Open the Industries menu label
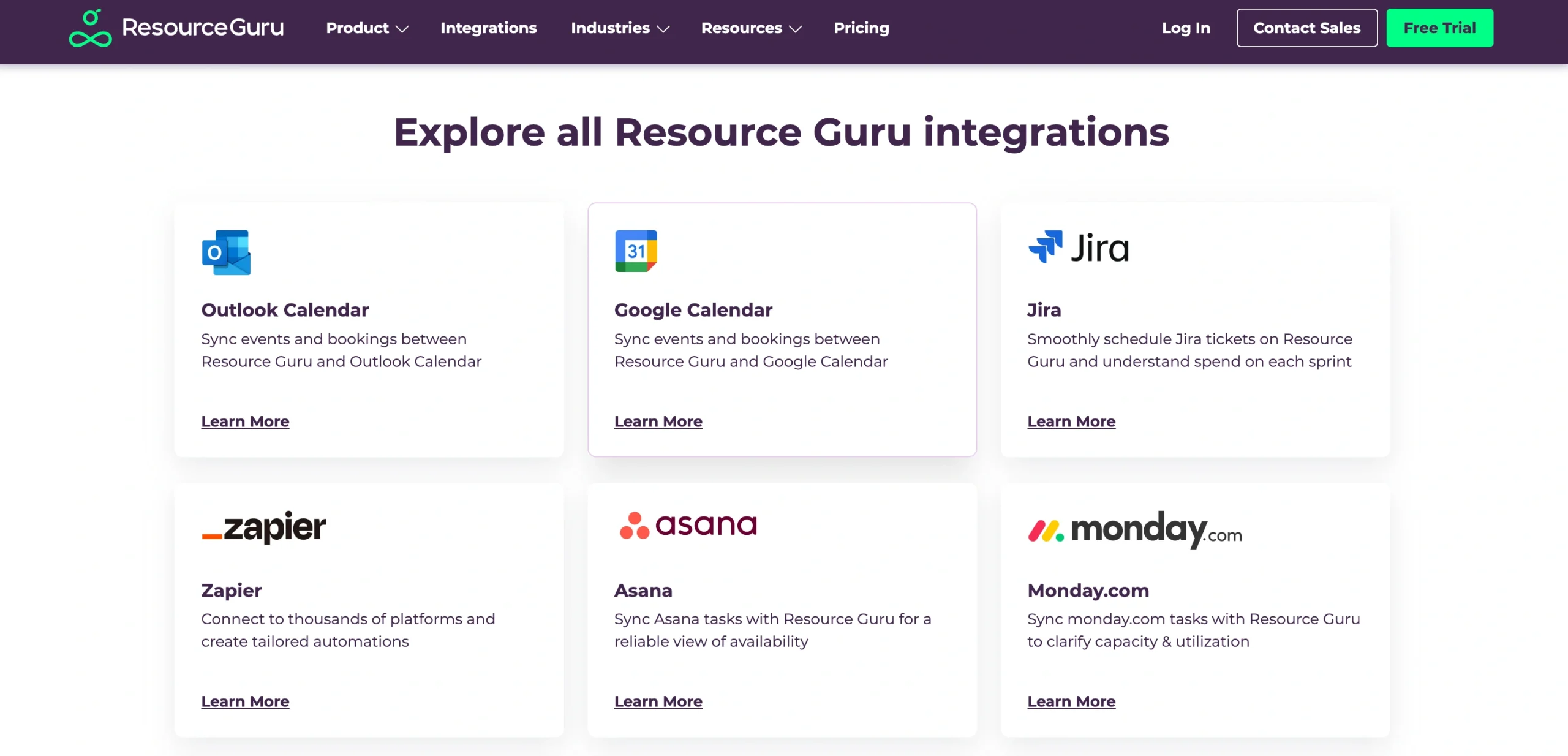 tap(610, 28)
